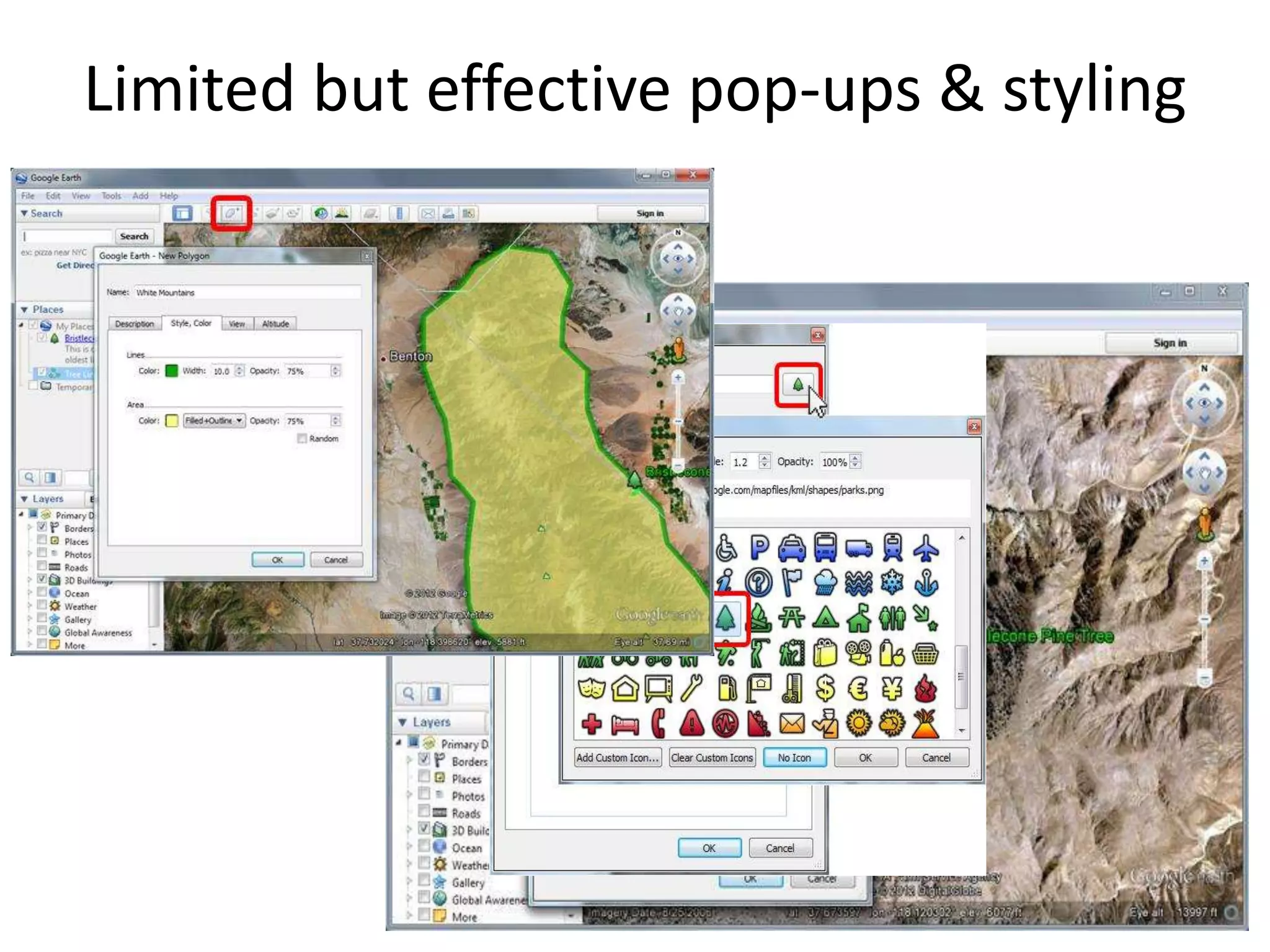Toggle Global Awareness checkbox in New Polygon window

pos(42,631)
